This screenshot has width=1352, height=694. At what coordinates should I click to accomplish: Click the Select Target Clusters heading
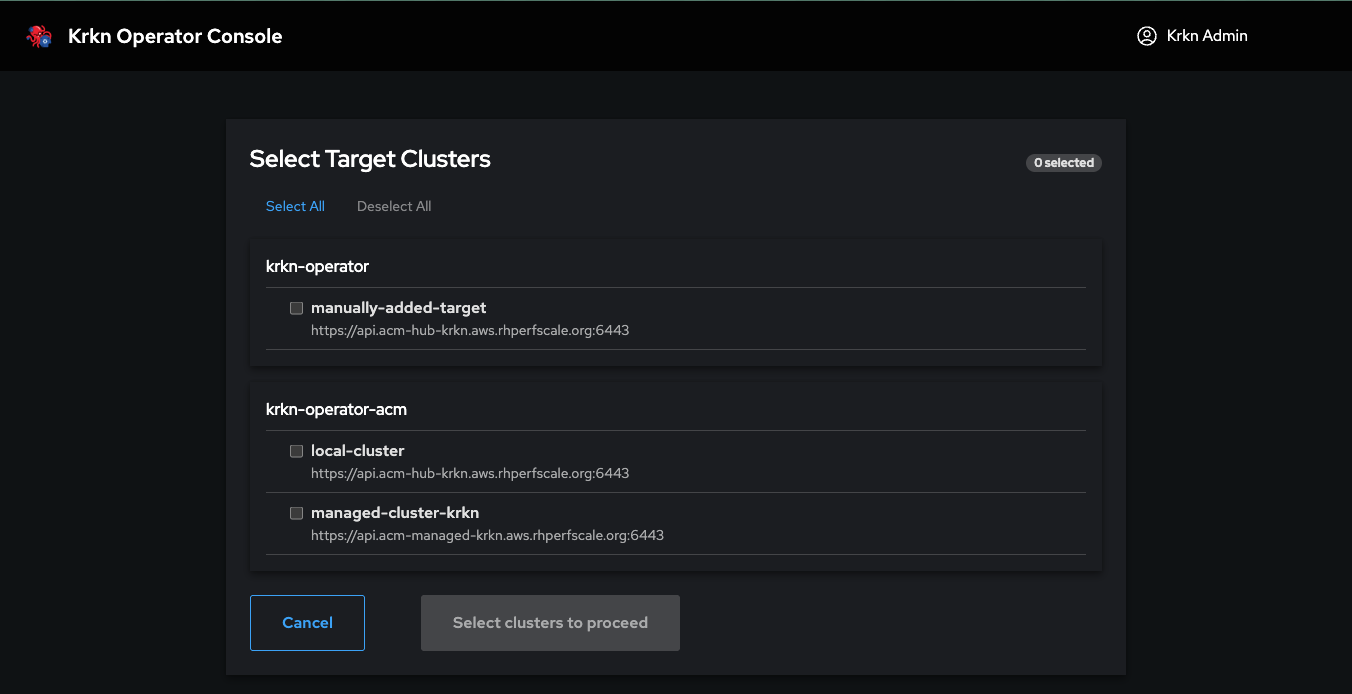(370, 159)
